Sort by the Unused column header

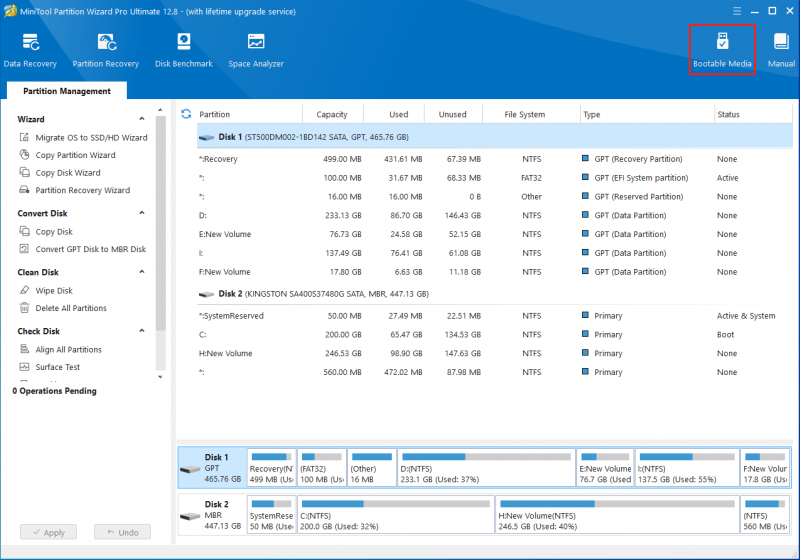point(453,114)
